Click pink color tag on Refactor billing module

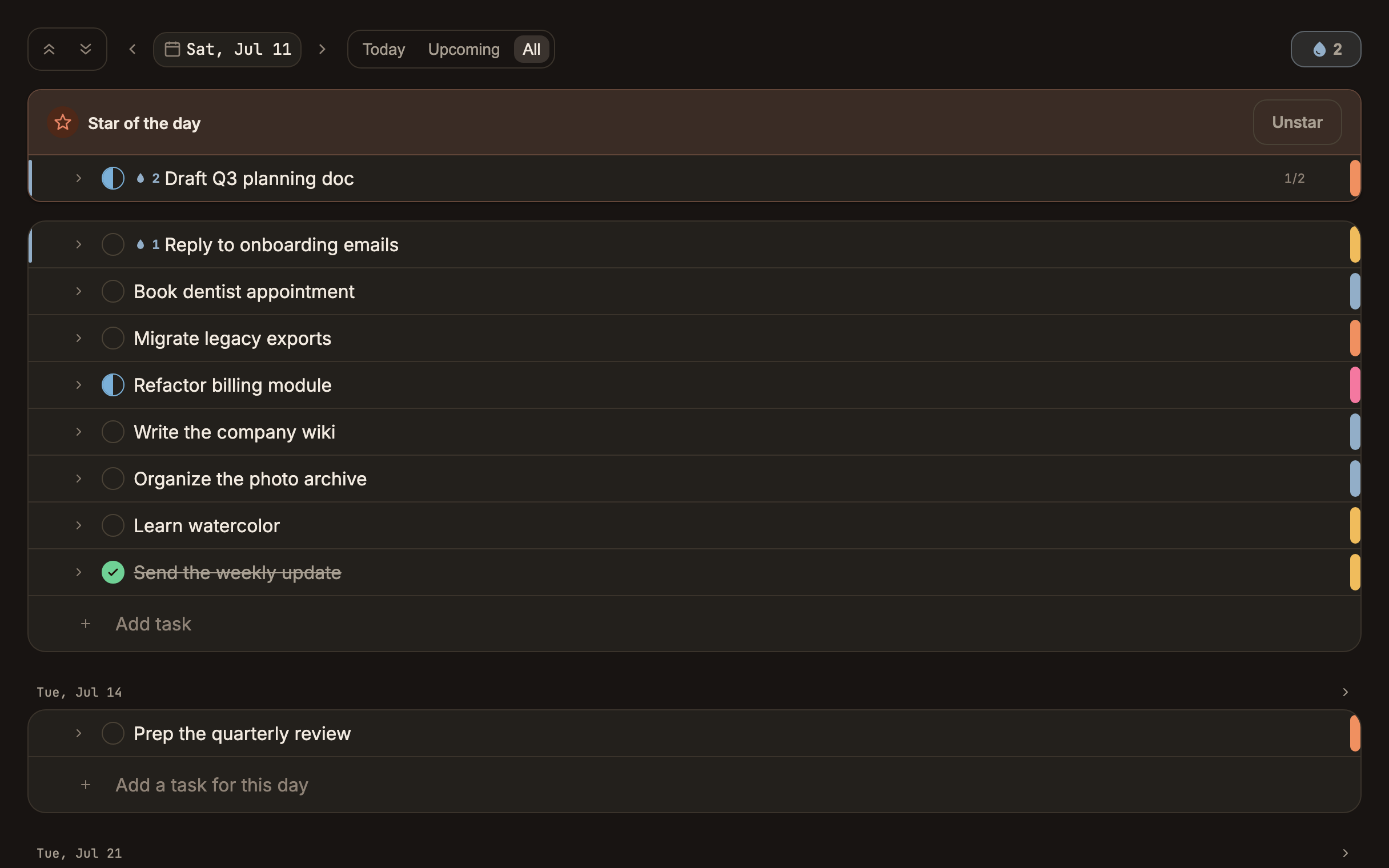(1355, 385)
